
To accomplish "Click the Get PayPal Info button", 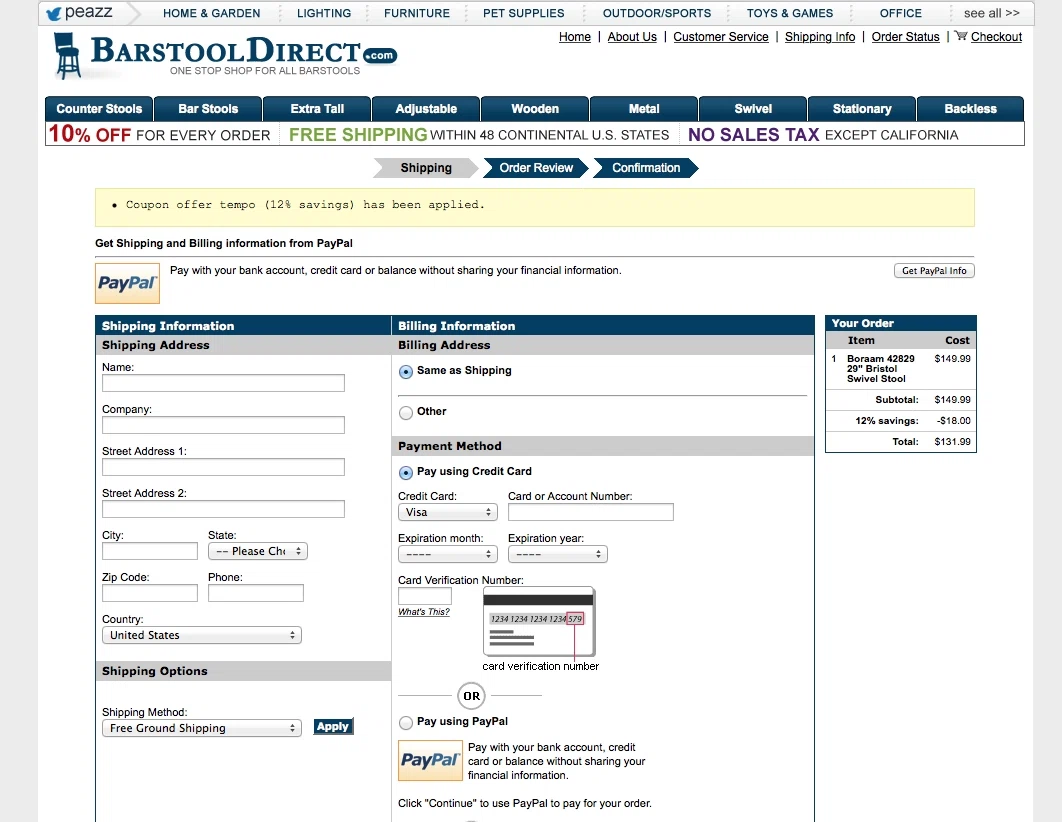I will point(934,271).
